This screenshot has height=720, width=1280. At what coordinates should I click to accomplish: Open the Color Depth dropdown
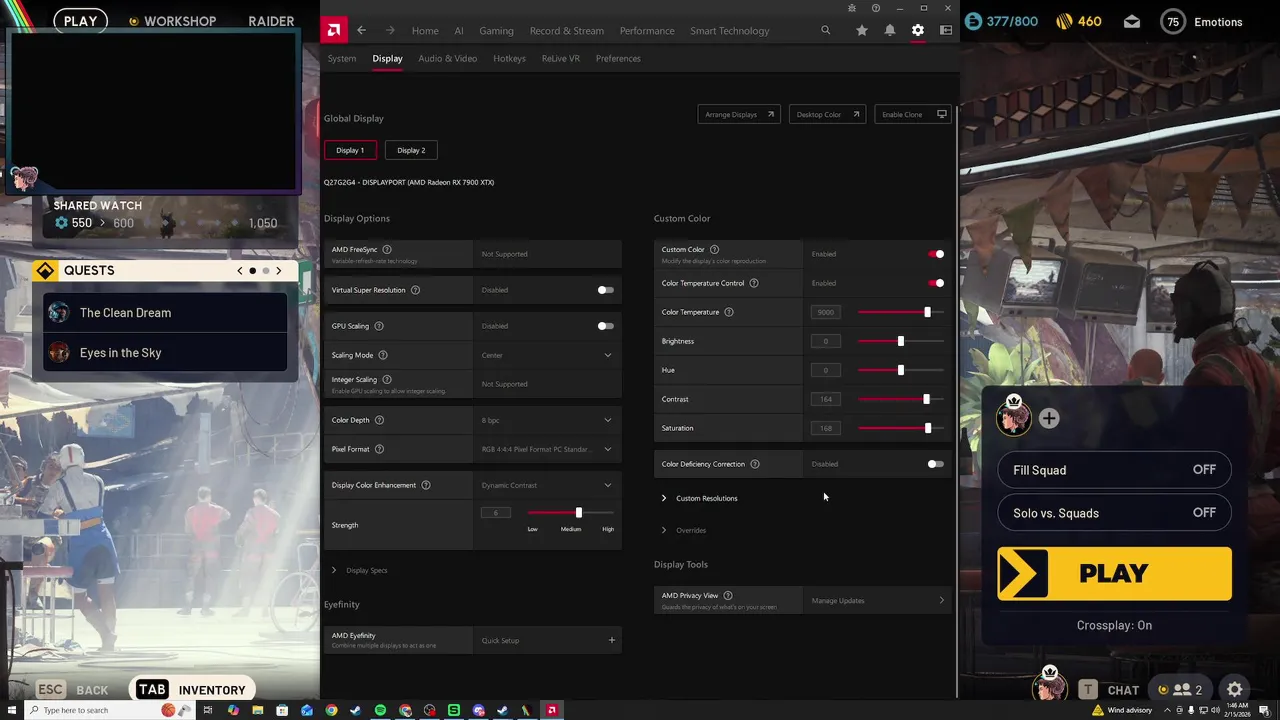tap(547, 420)
